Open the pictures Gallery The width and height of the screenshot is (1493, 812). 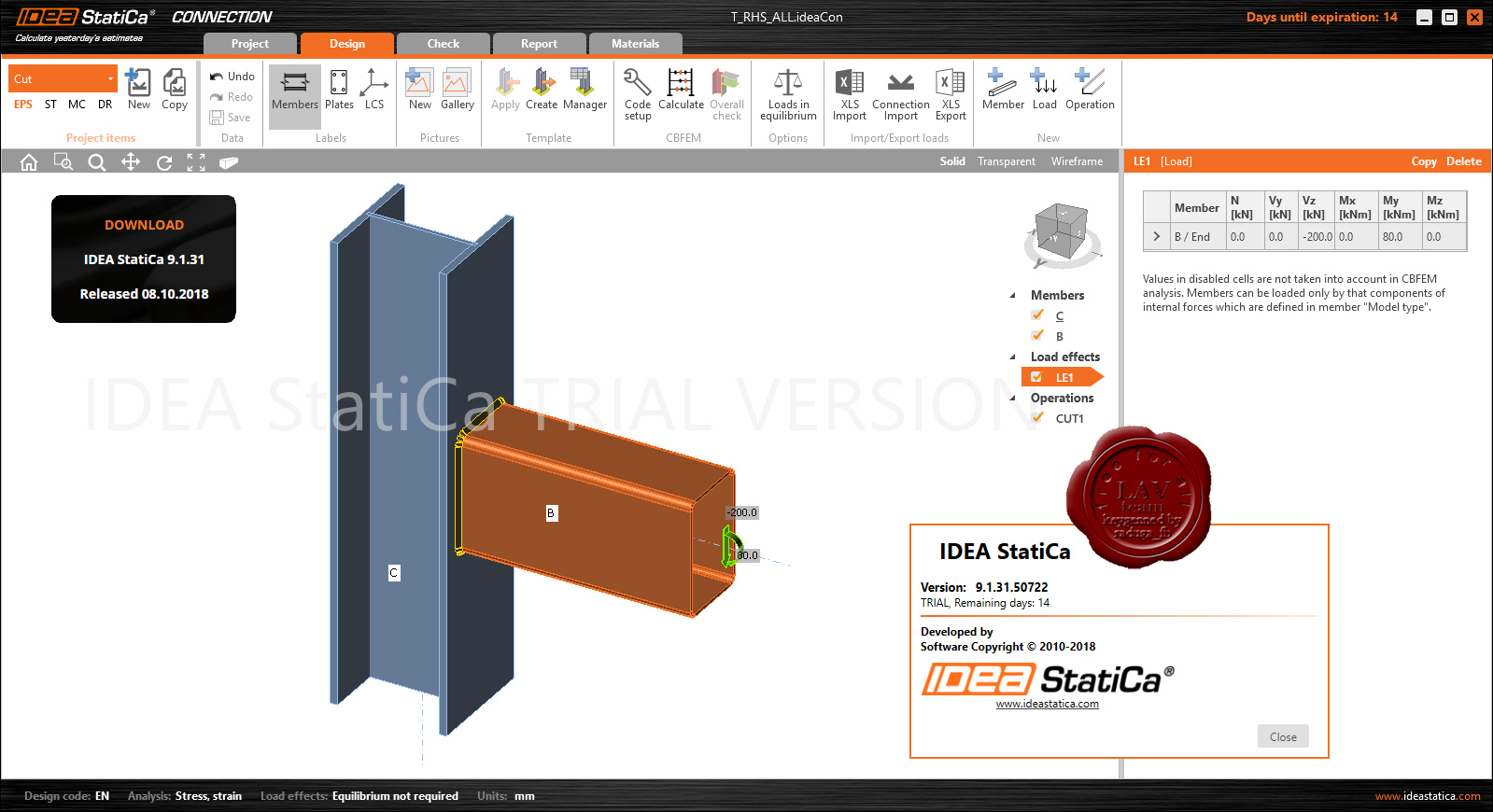point(457,90)
